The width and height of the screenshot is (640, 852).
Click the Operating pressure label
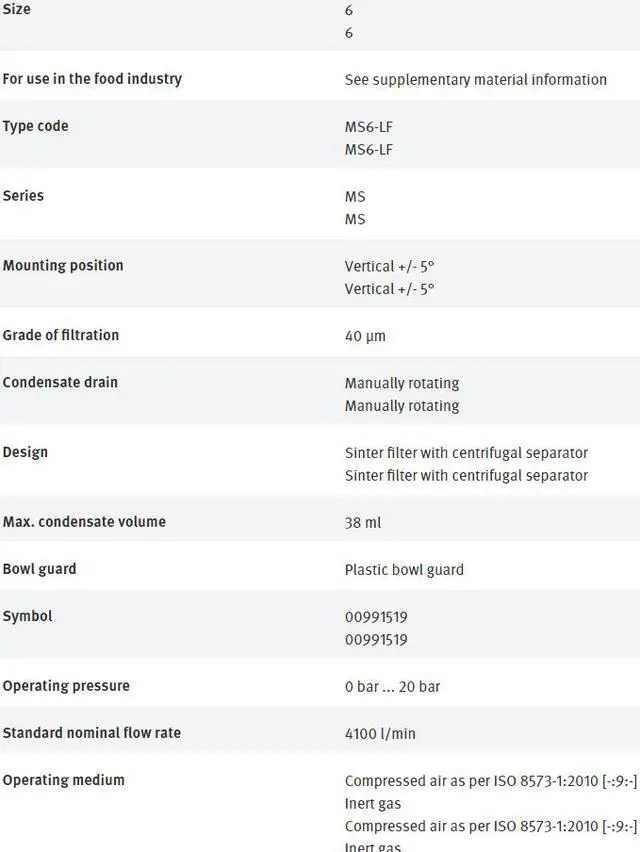tap(66, 686)
